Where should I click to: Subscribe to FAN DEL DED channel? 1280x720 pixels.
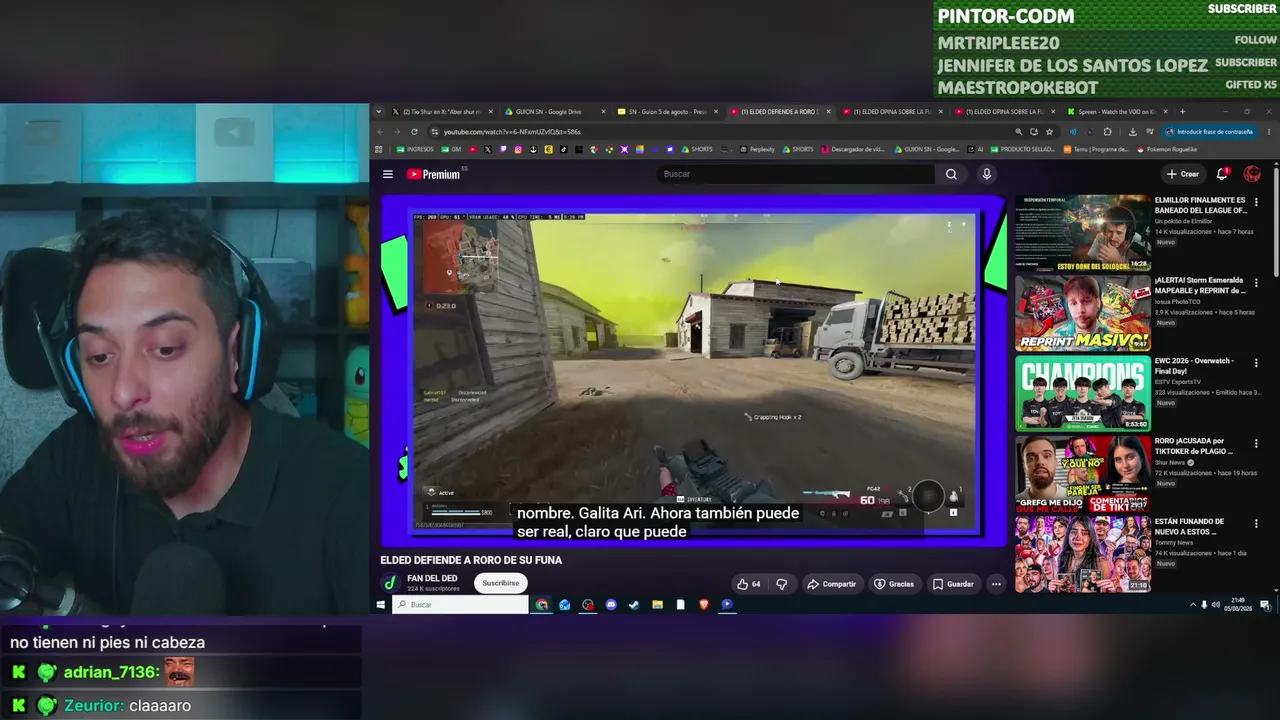[501, 583]
